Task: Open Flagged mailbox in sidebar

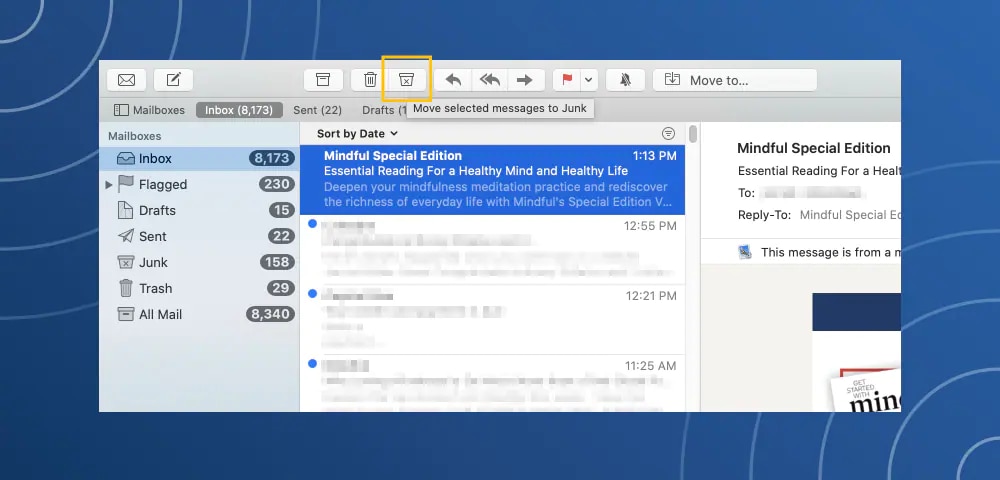Action: pos(199,184)
